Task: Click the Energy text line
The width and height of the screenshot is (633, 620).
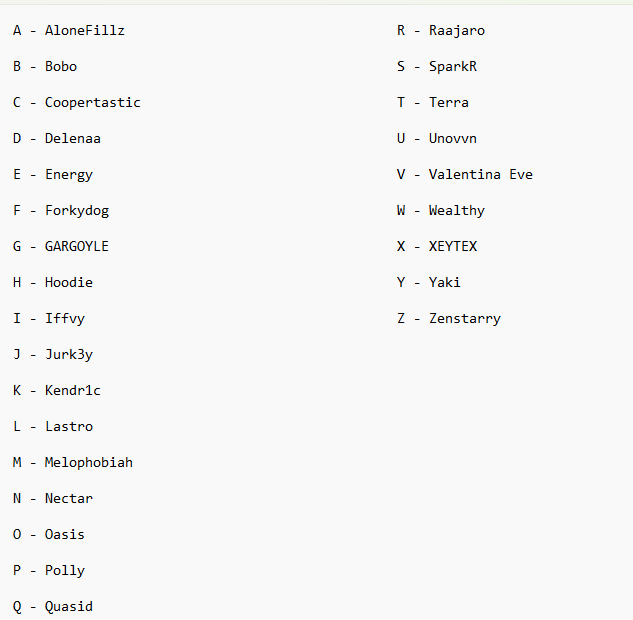Action: click(x=69, y=175)
